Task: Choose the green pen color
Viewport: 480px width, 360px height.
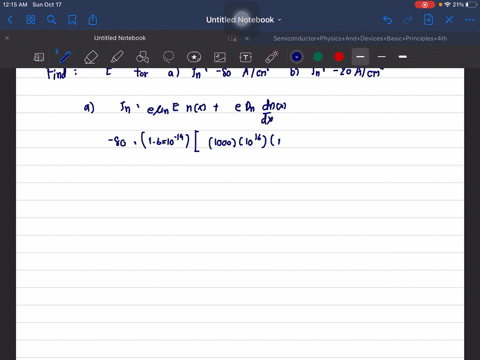Action: point(318,57)
